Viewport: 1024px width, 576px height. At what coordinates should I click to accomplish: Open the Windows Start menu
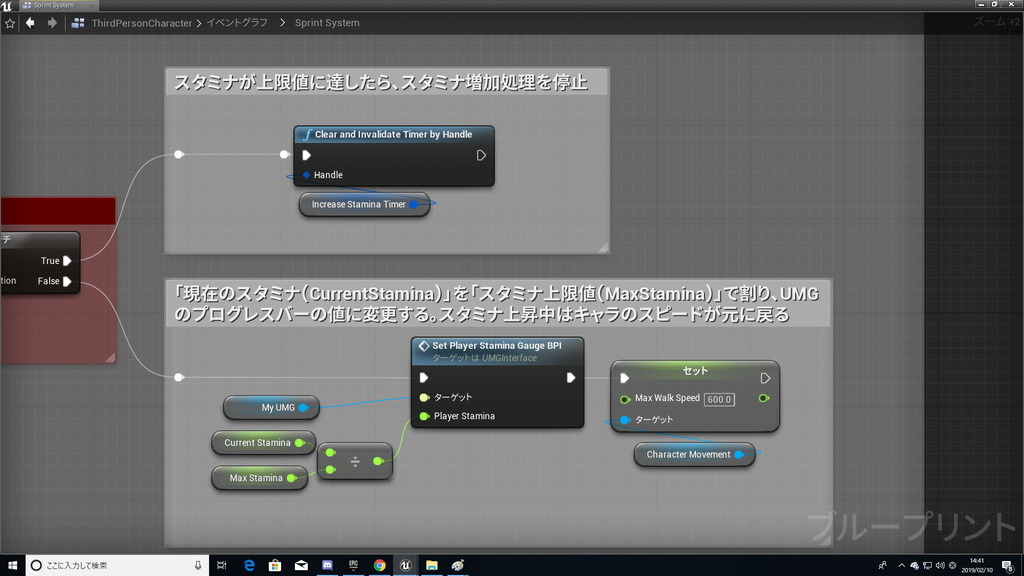click(12, 566)
